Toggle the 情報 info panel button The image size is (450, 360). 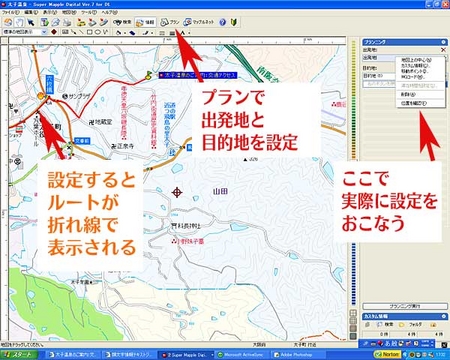tap(145, 22)
